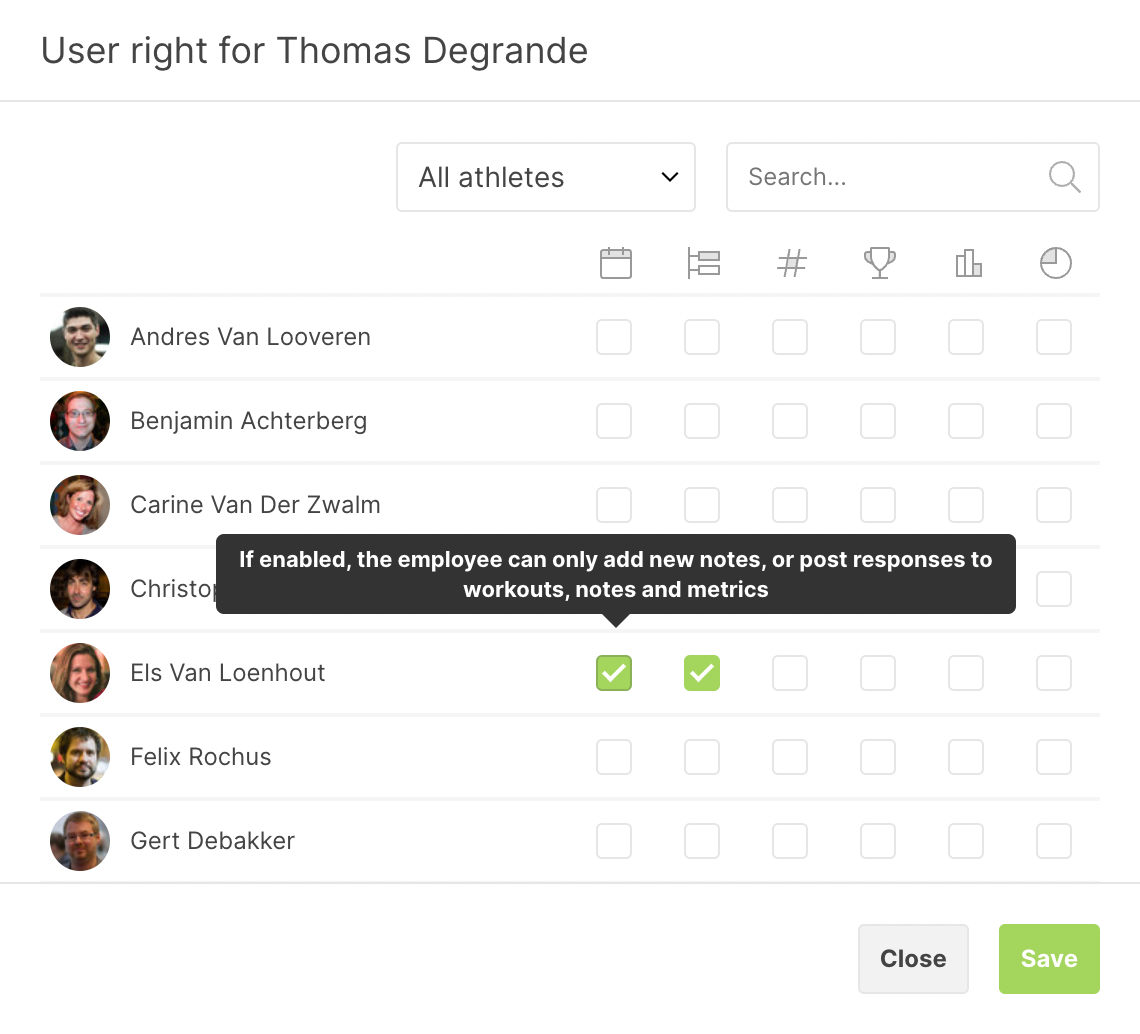Click the calendar column header icon
The image size is (1140, 1034).
[615, 263]
